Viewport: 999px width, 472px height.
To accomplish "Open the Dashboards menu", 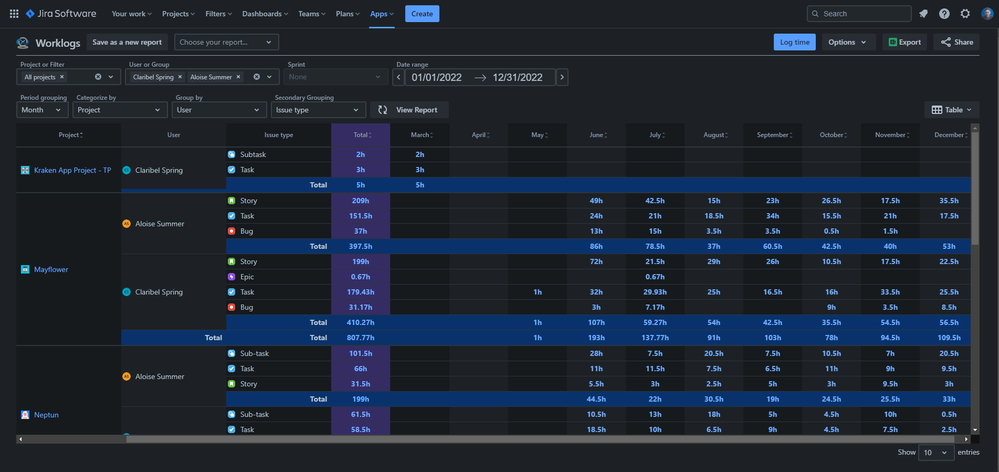I will click(265, 13).
